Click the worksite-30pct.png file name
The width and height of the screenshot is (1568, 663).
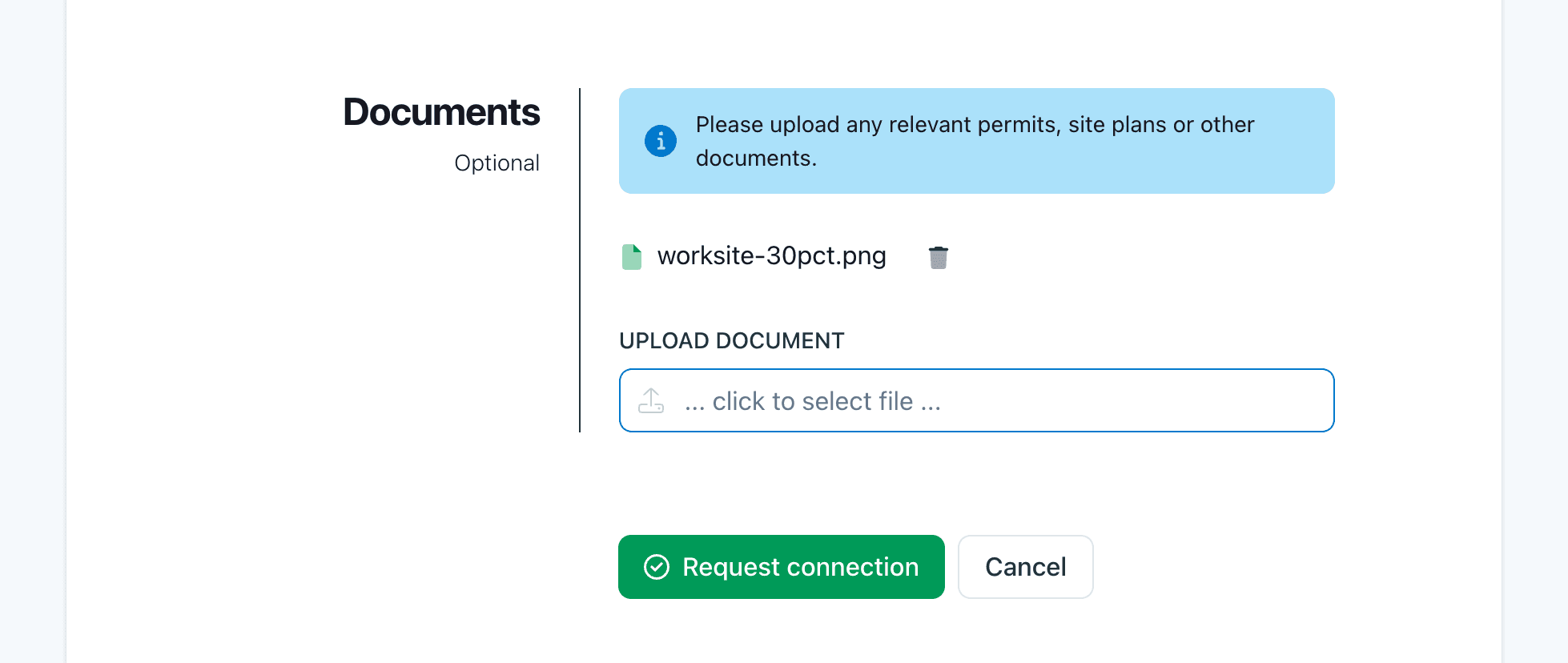click(771, 256)
